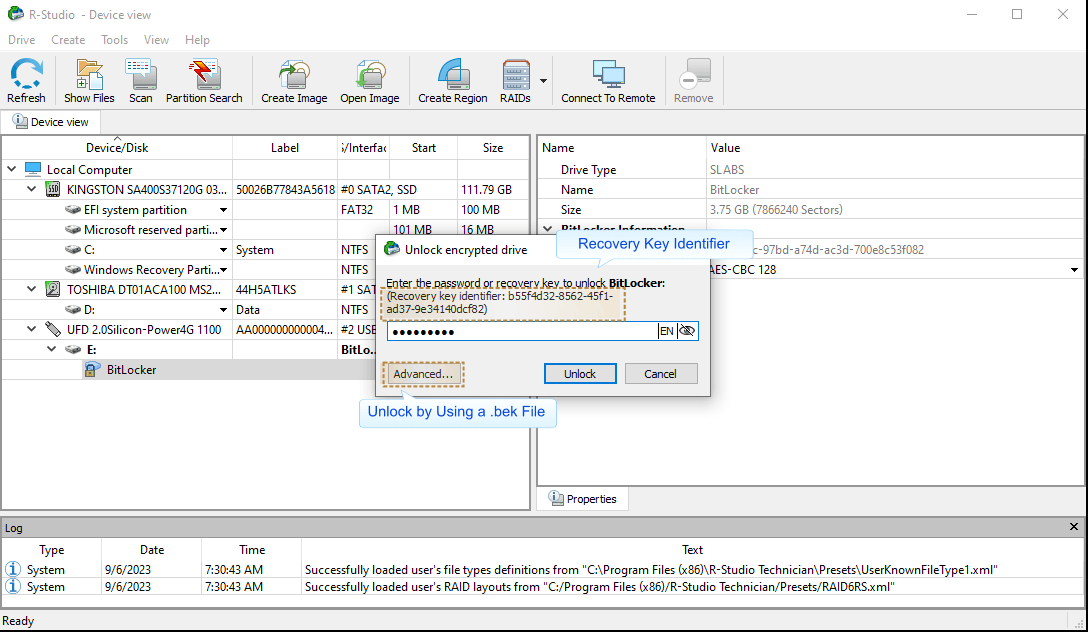Open the AES-CBC 128 encryption dropdown
The width and height of the screenshot is (1088, 632).
point(1074,270)
